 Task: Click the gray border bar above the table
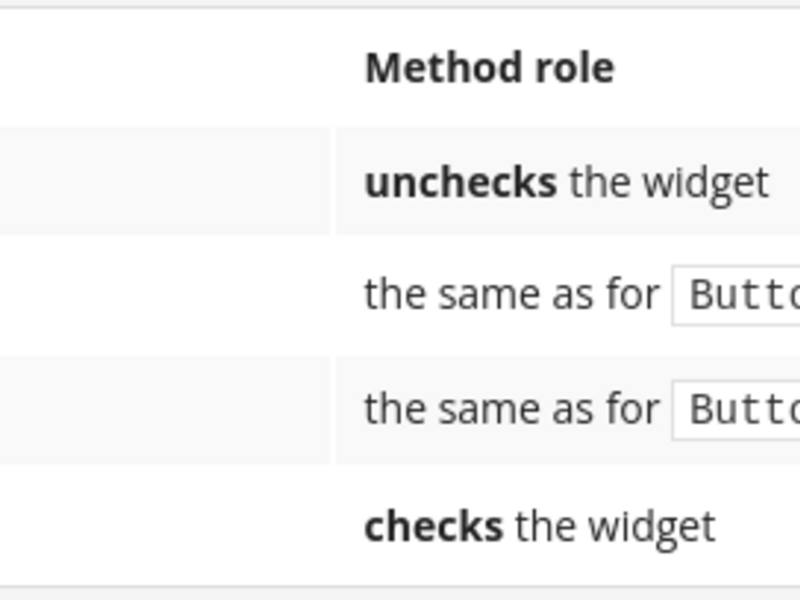click(400, 4)
